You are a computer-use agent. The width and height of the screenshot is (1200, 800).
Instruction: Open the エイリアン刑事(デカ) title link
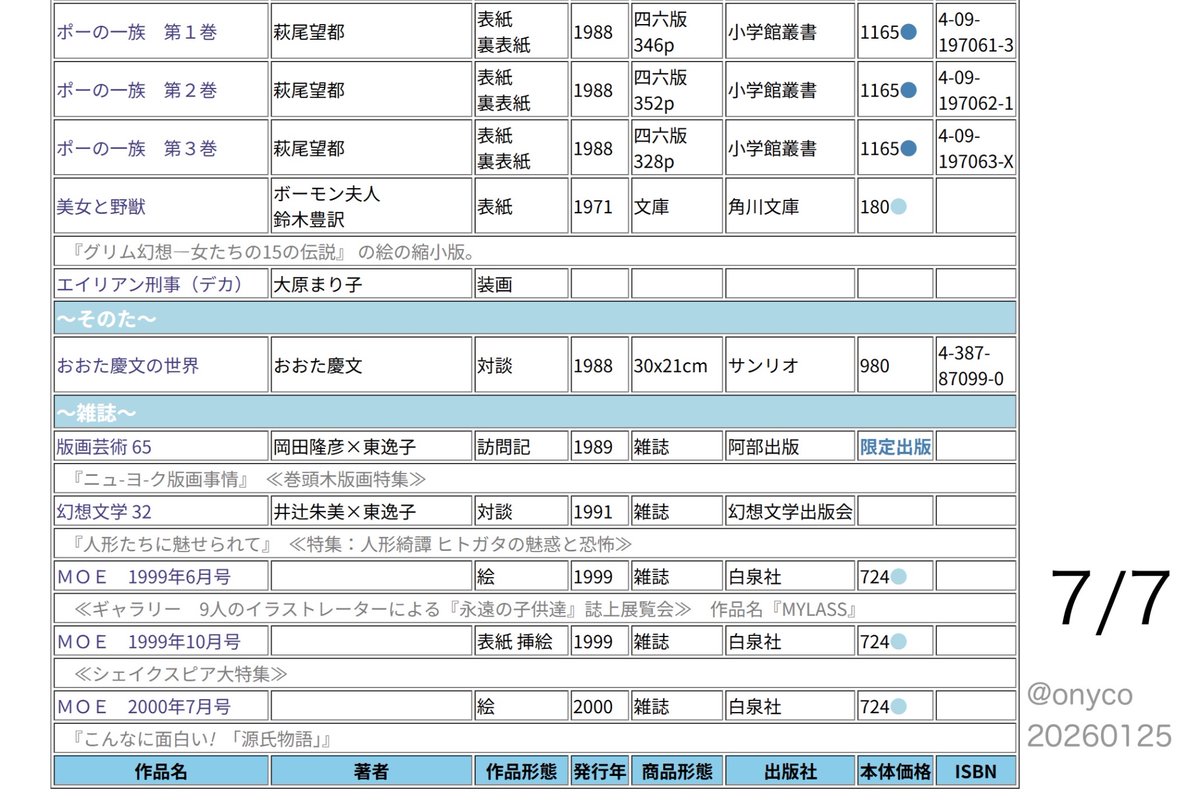pyautogui.click(x=150, y=284)
